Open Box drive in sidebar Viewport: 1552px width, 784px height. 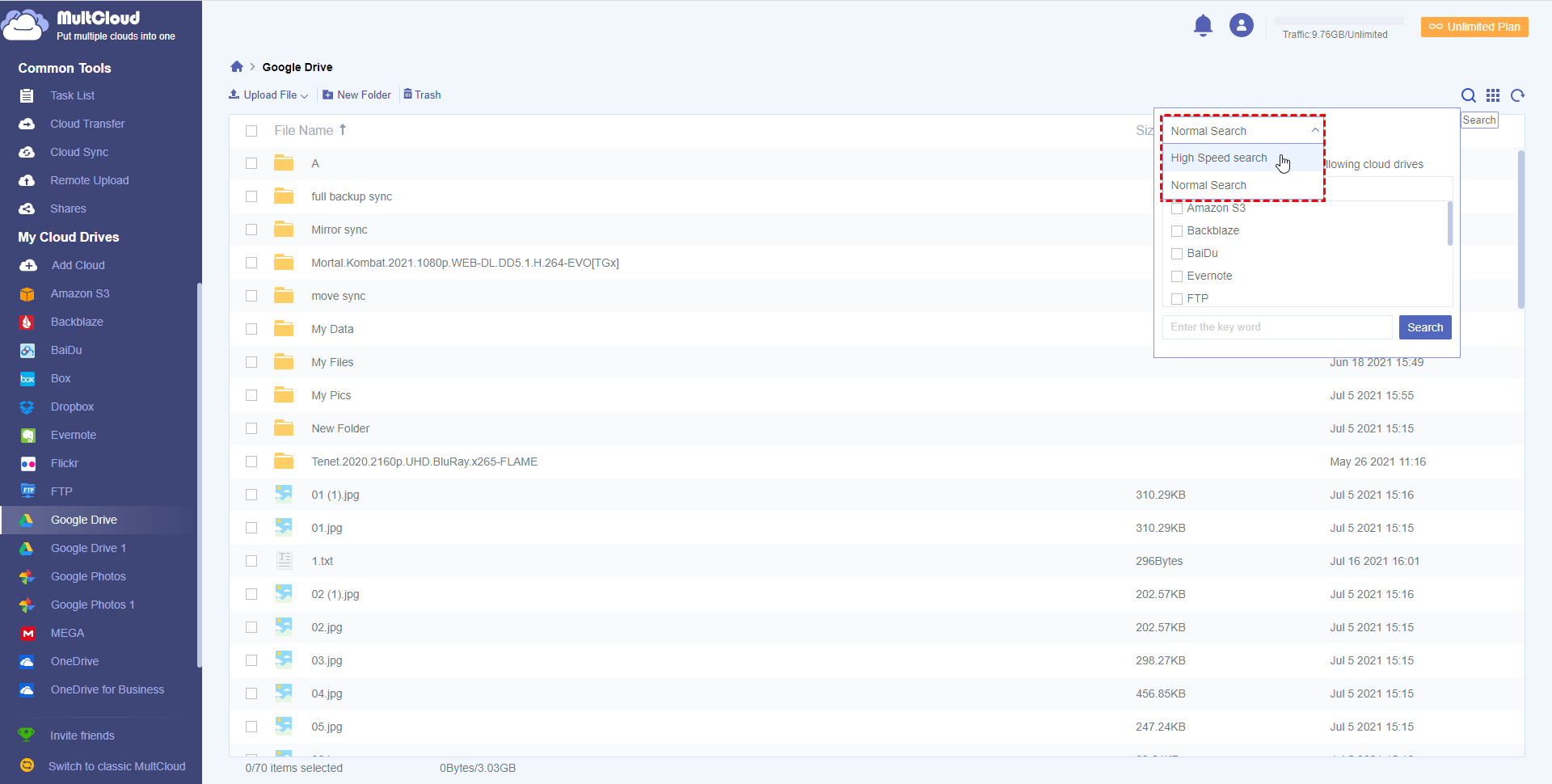coord(61,378)
